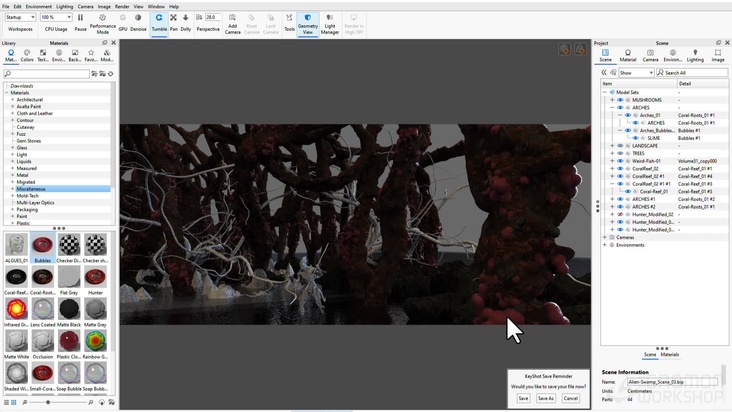Open the File menu
Screen dimensions: 732x412
click(x=6, y=7)
